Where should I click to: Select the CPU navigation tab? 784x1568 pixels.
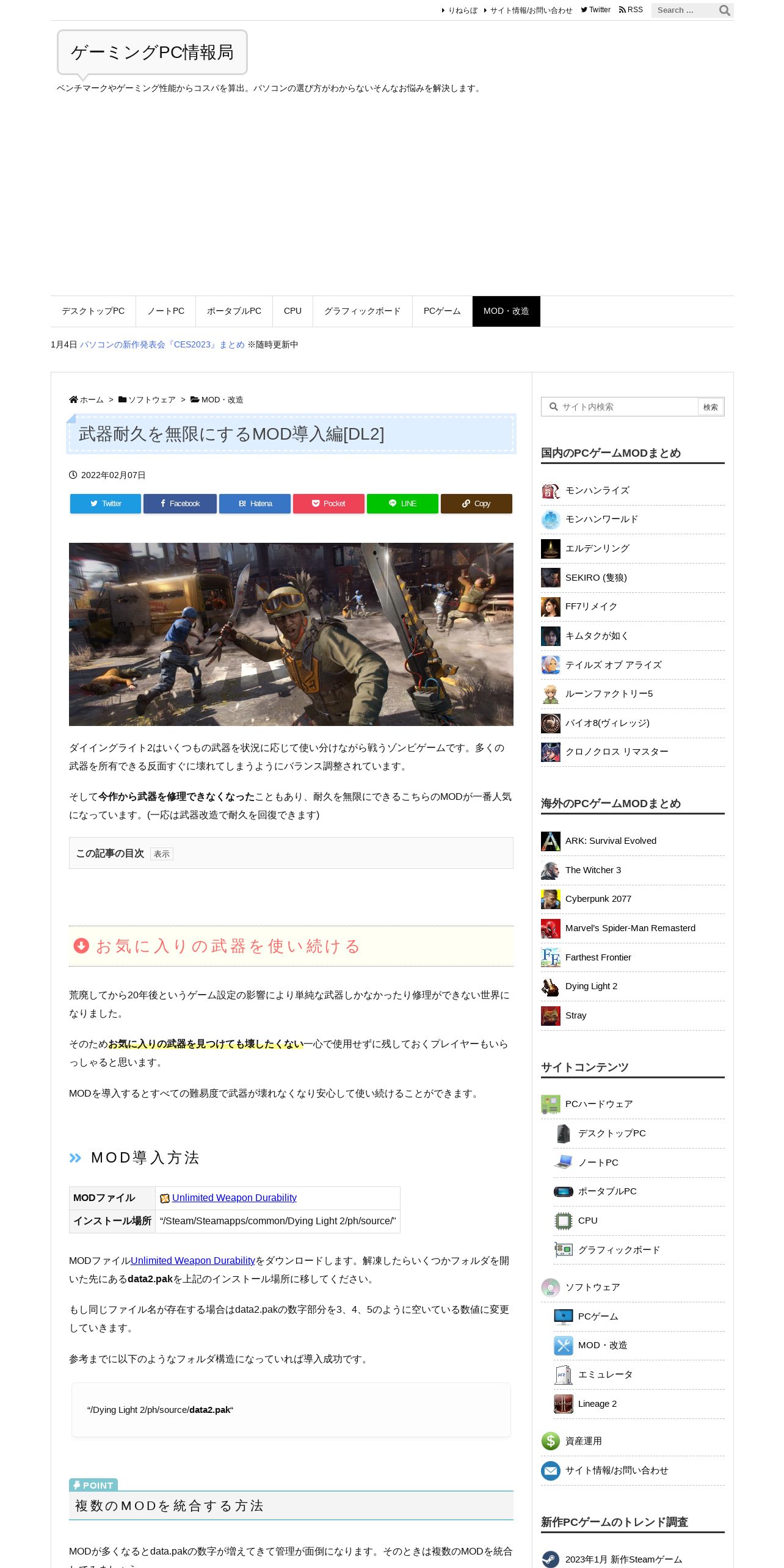pyautogui.click(x=292, y=311)
